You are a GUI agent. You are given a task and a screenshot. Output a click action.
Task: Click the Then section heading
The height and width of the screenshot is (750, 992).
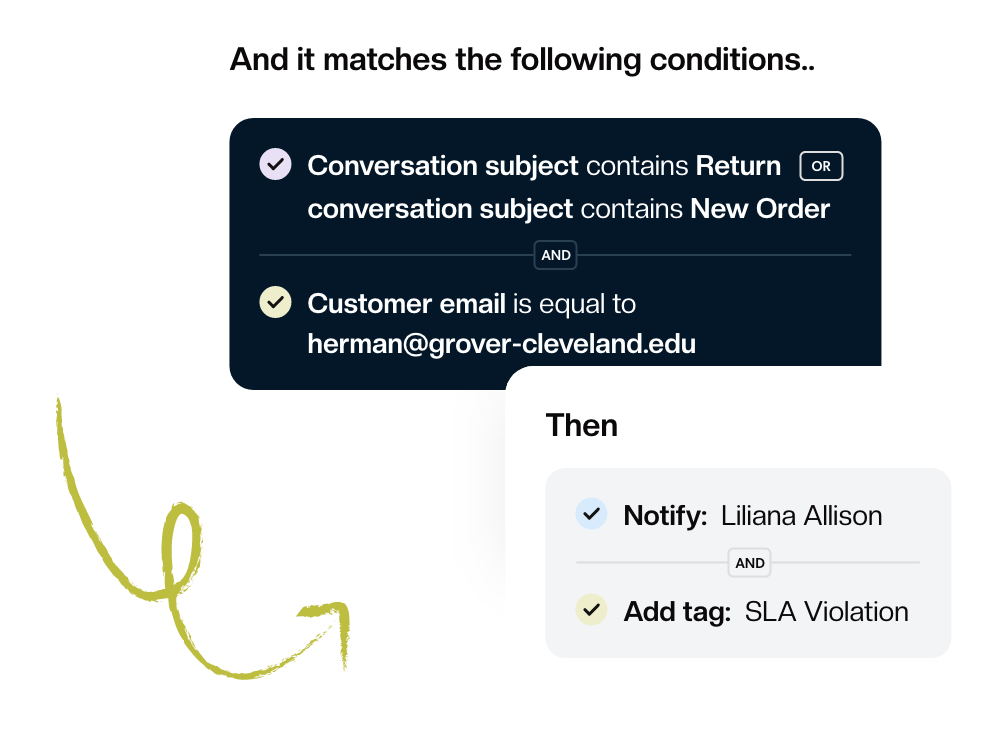pos(582,425)
